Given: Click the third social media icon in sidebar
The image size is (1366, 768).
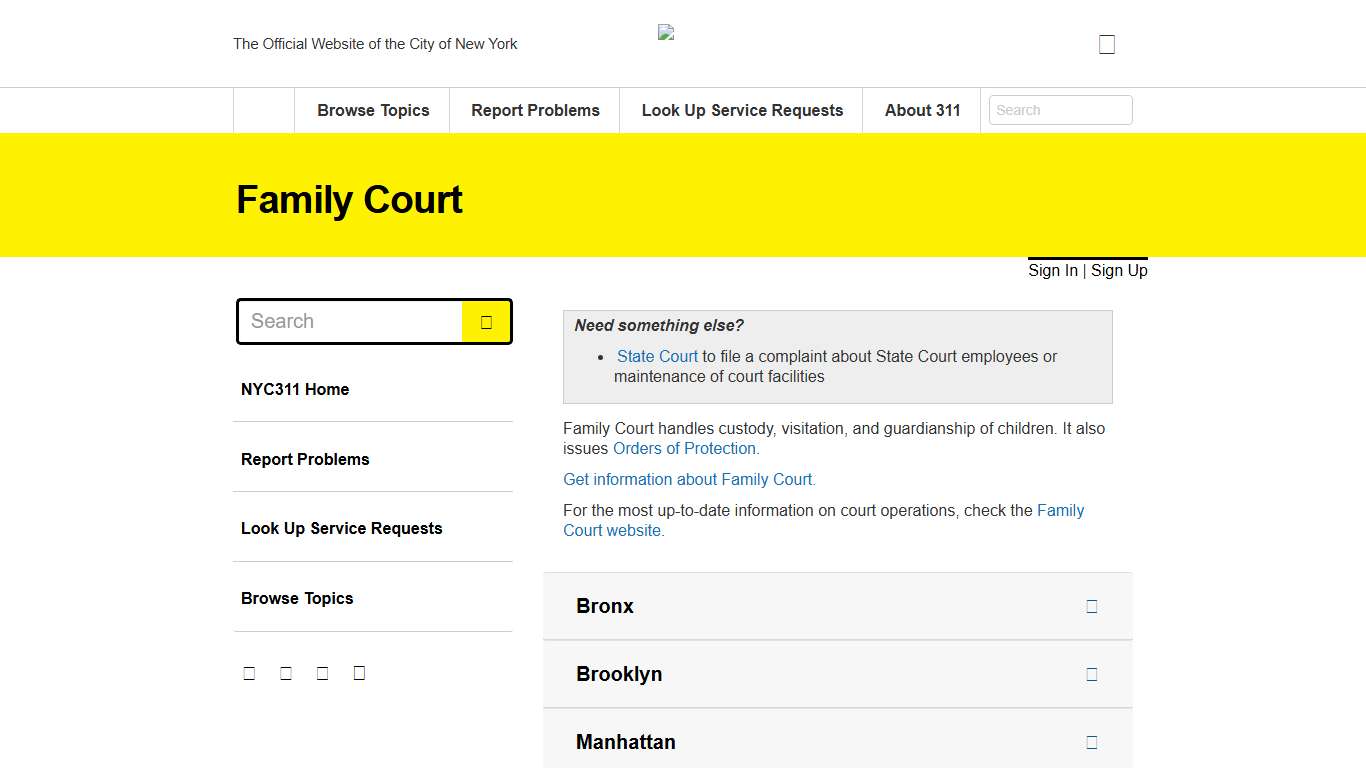Looking at the screenshot, I should [x=322, y=672].
